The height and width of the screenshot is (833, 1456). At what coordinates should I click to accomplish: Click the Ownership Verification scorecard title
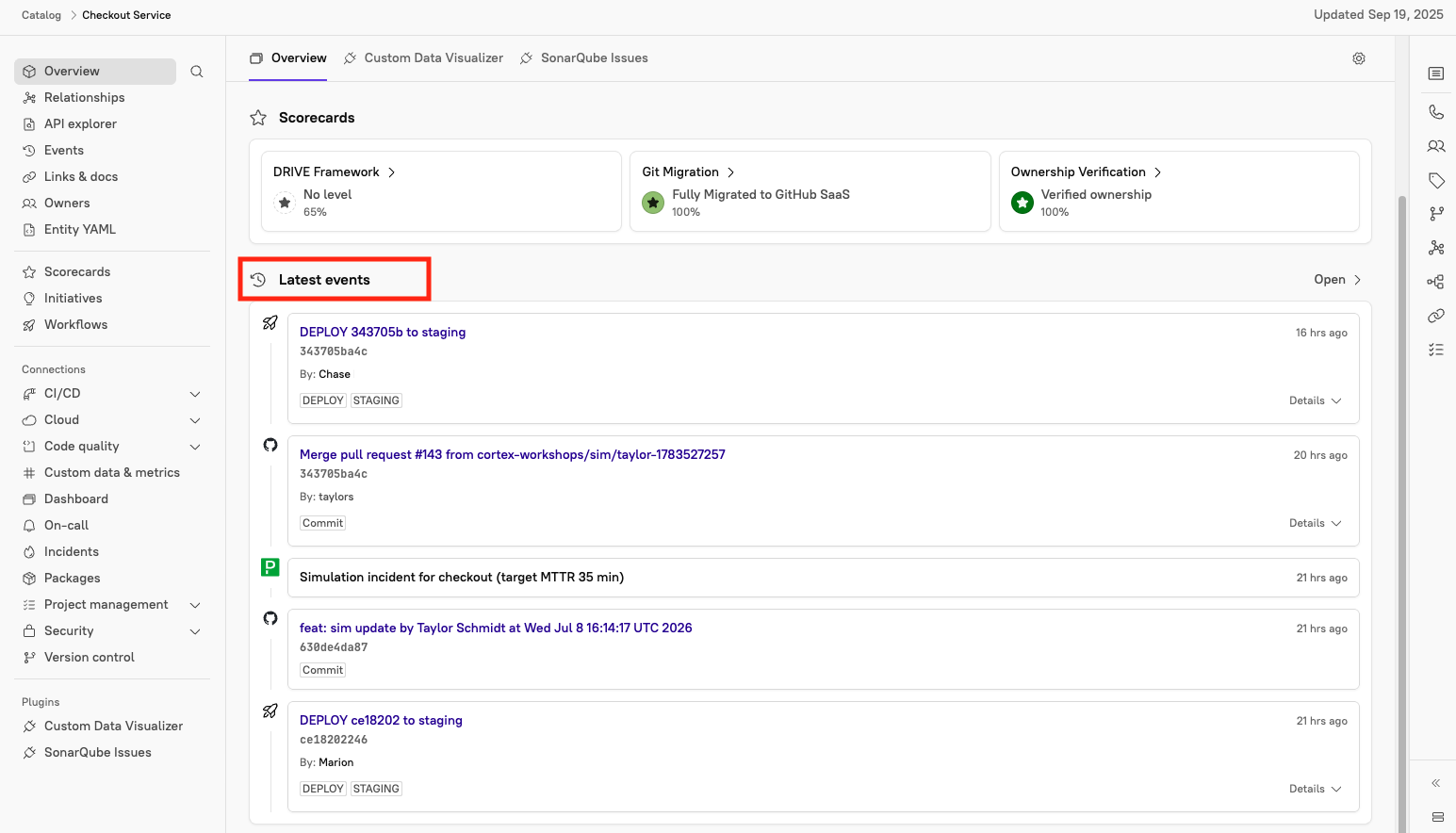(x=1078, y=172)
